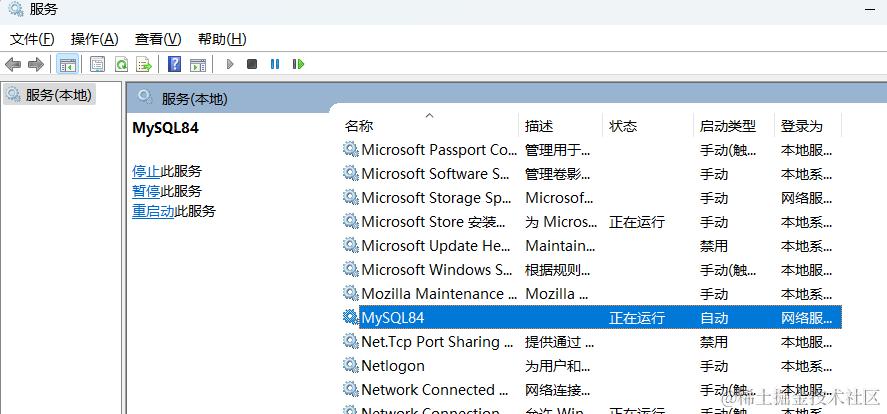
Task: Select the Net.Tcp Port Sharing service name
Action: pyautogui.click(x=438, y=342)
